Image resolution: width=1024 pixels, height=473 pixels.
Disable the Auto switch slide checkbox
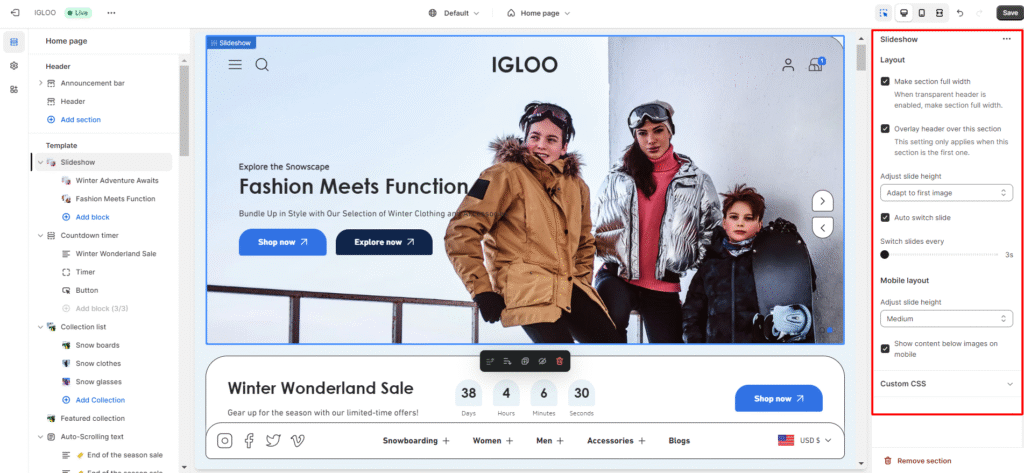(885, 217)
